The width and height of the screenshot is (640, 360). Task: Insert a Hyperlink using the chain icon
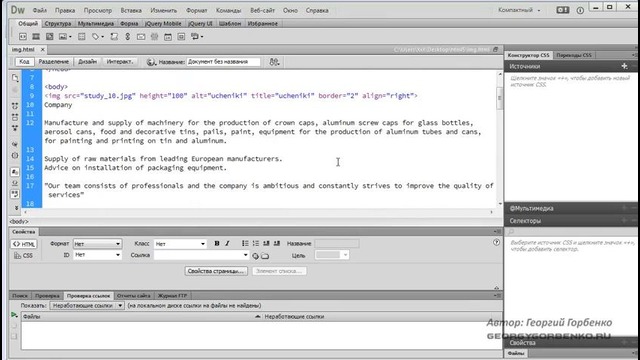pos(127,37)
